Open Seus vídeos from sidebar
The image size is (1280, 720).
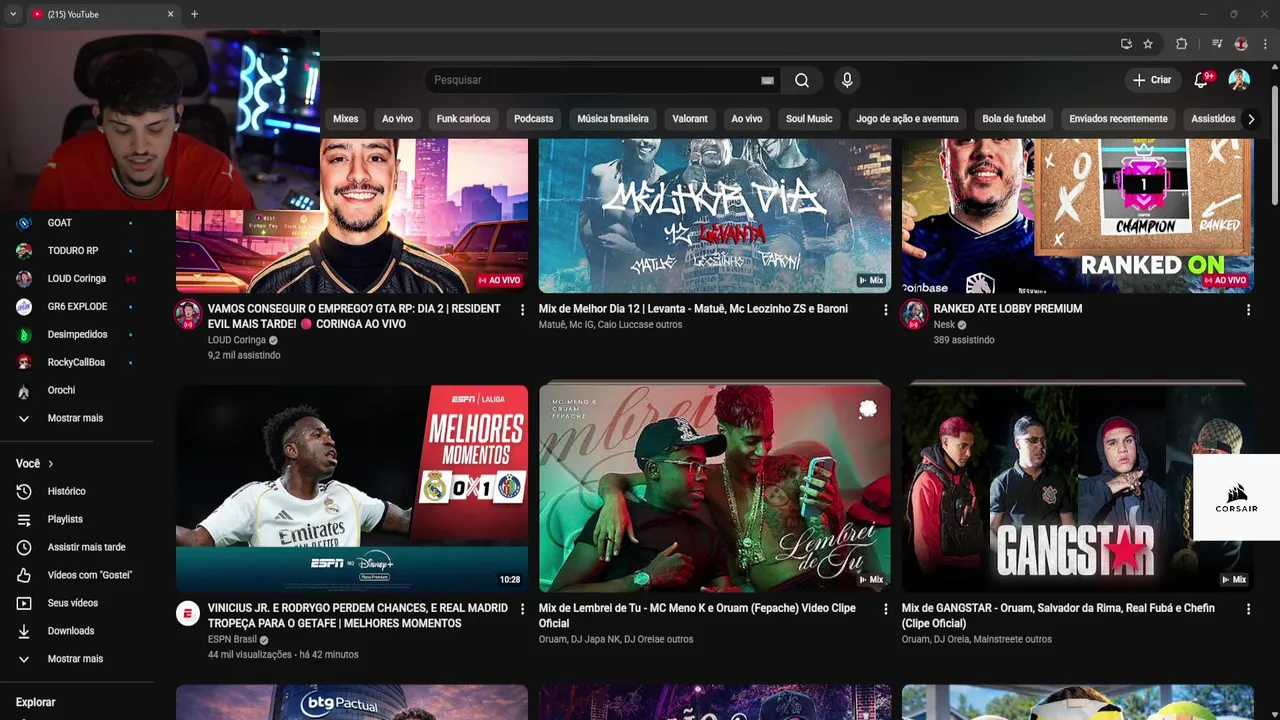click(76, 603)
